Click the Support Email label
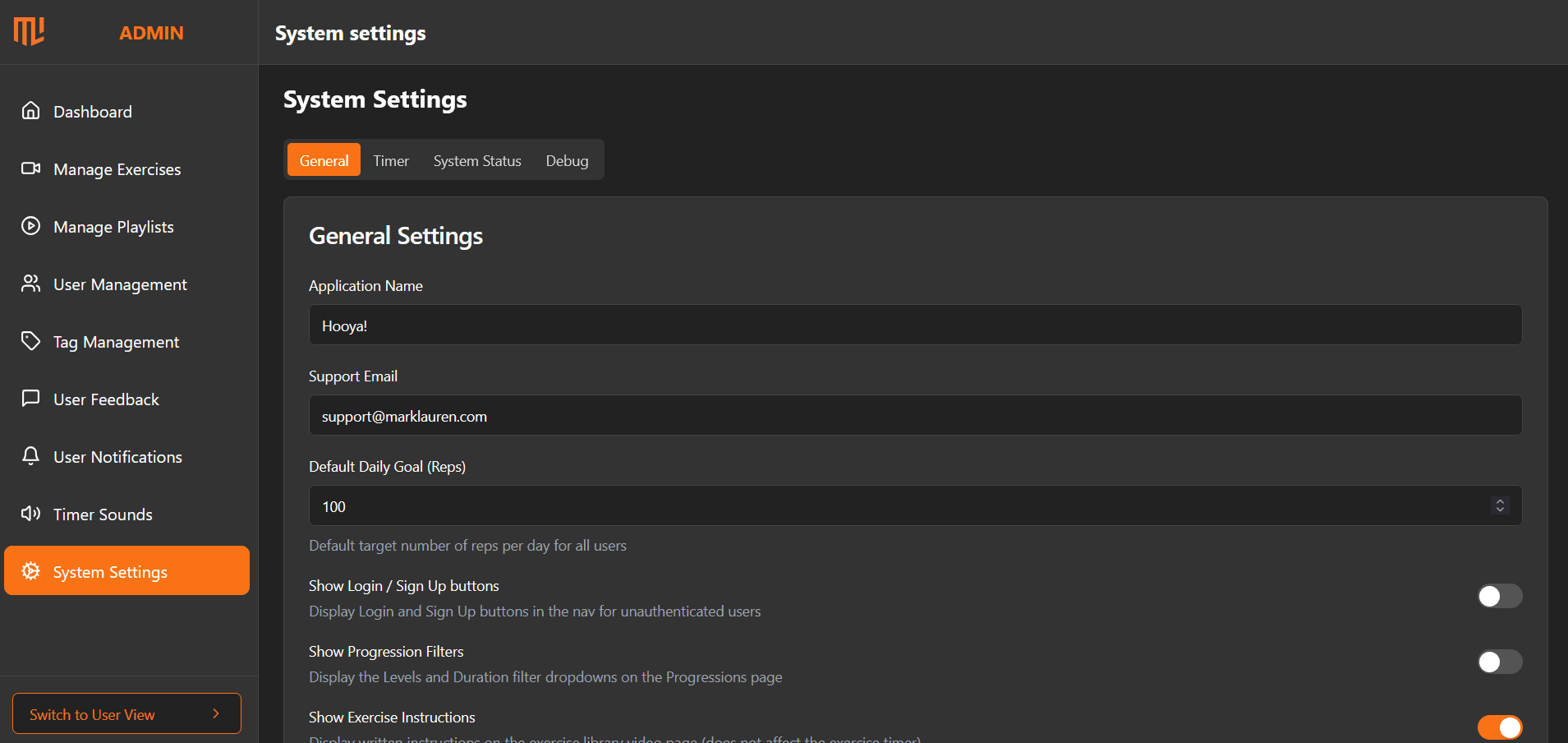The width and height of the screenshot is (1568, 743). click(x=353, y=376)
